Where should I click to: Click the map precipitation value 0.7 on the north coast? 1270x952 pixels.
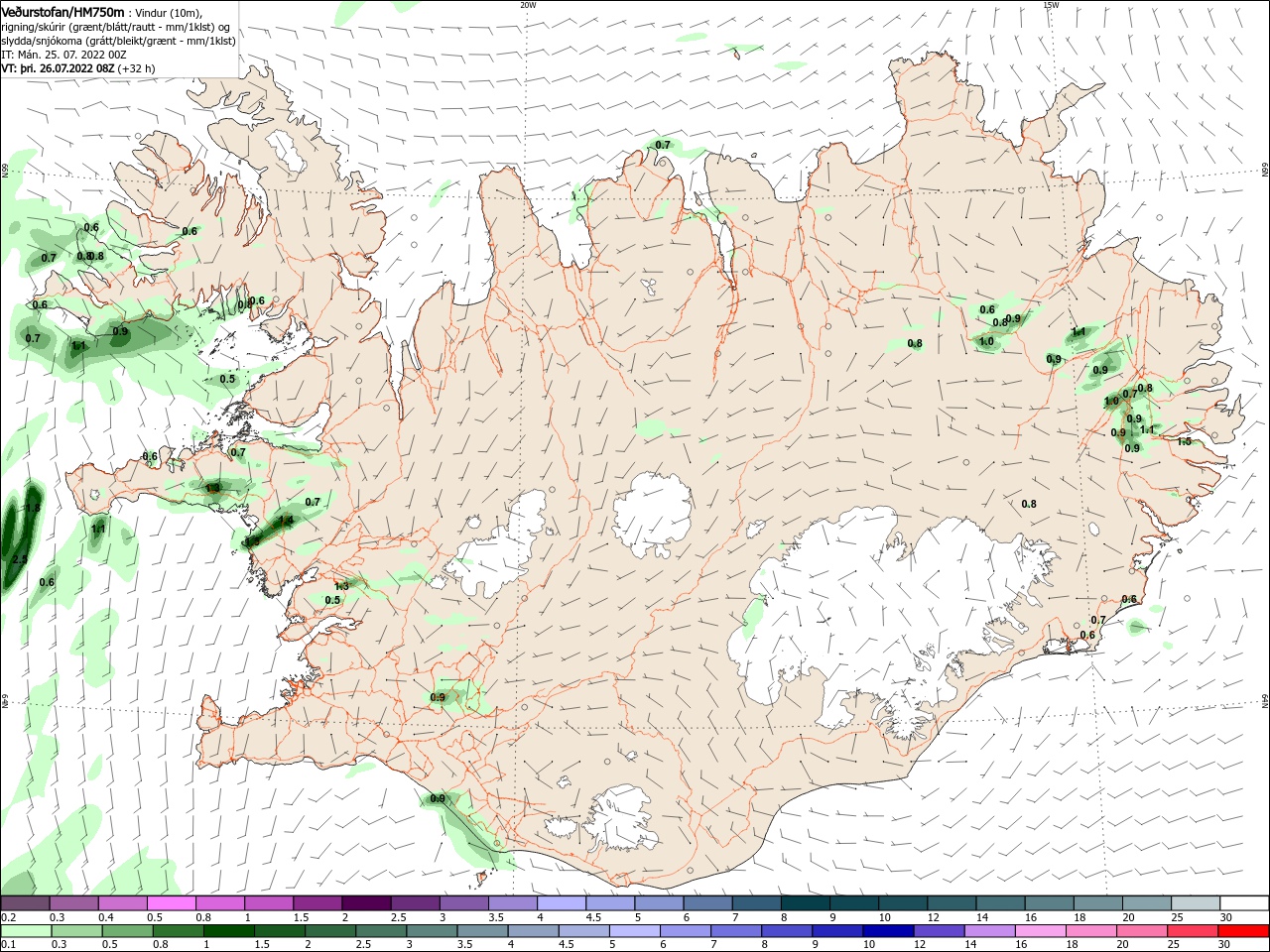pyautogui.click(x=663, y=145)
